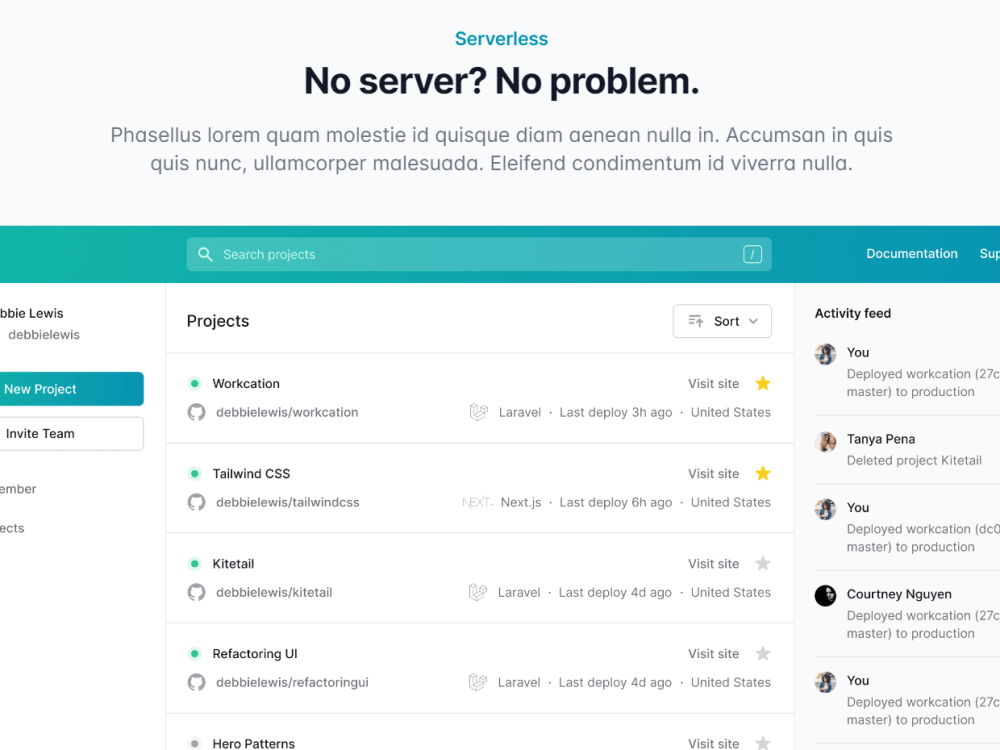This screenshot has width=1000, height=750.
Task: Open the Workcation project title
Action: [246, 383]
